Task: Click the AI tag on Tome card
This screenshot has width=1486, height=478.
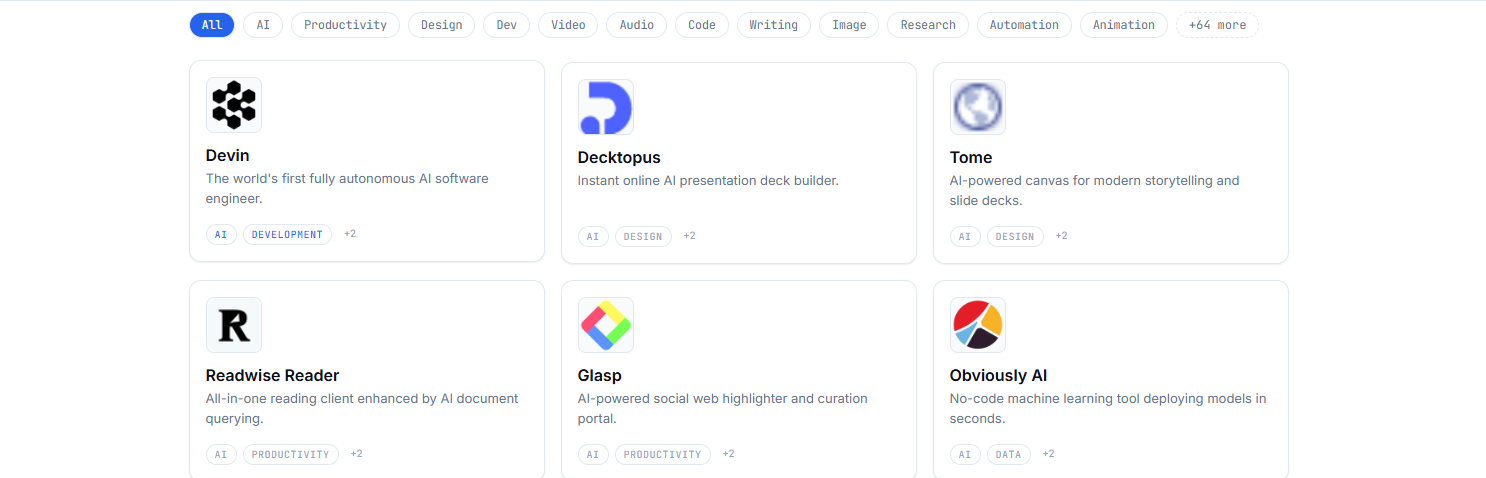Action: click(965, 236)
